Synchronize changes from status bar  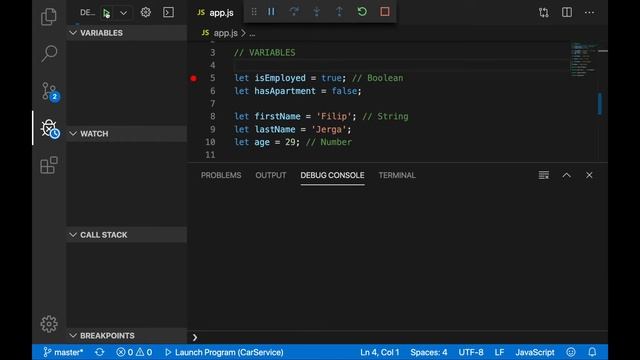(x=100, y=352)
